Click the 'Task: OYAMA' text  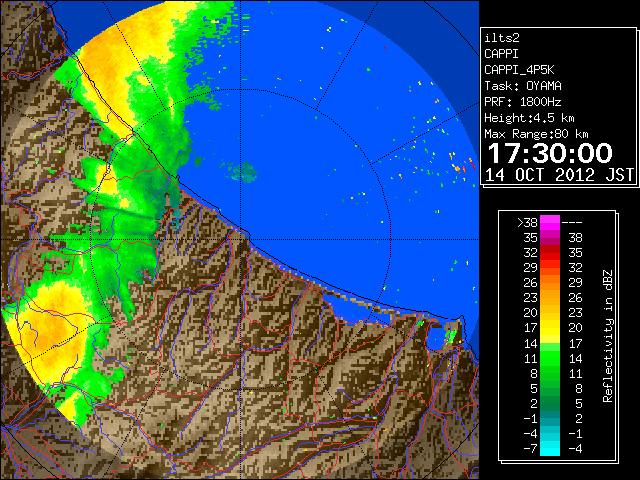(x=523, y=86)
